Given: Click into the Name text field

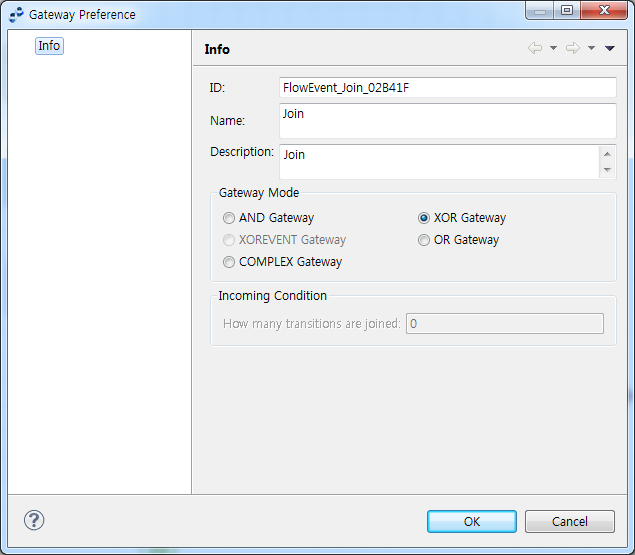Looking at the screenshot, I should pyautogui.click(x=448, y=121).
